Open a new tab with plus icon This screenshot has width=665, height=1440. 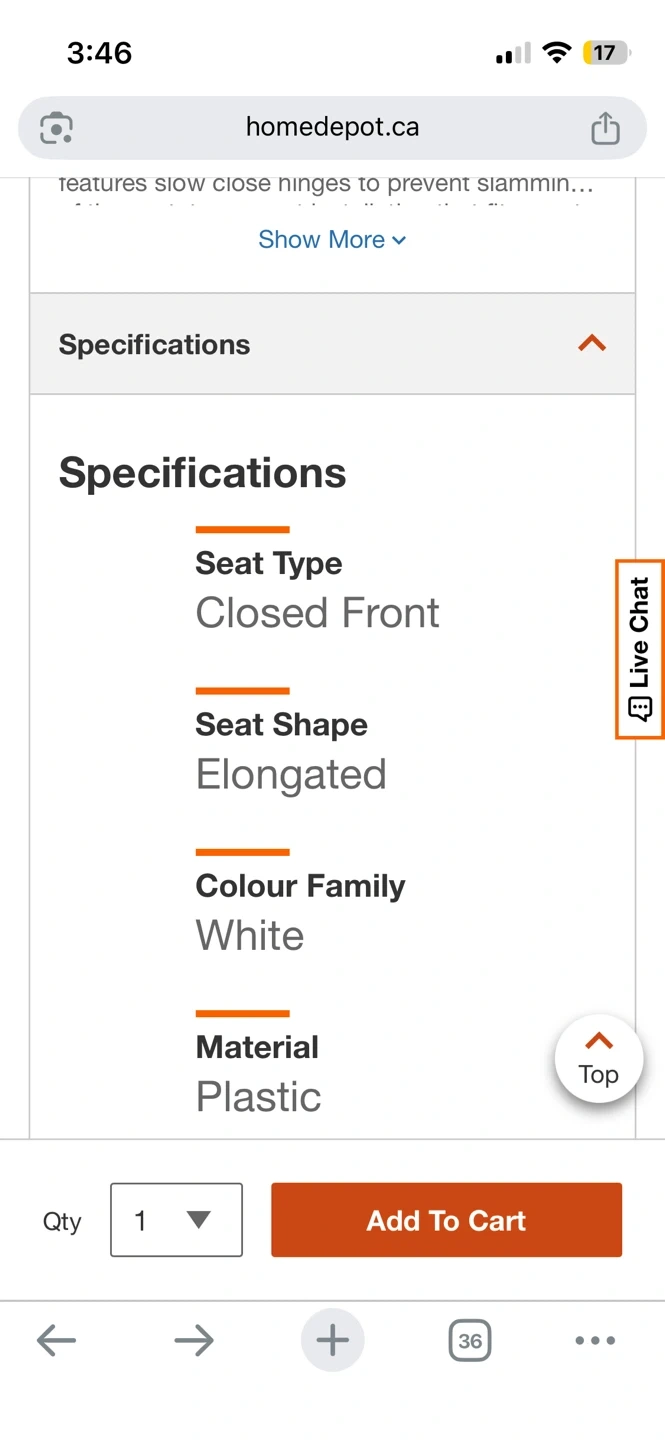coord(332,1341)
